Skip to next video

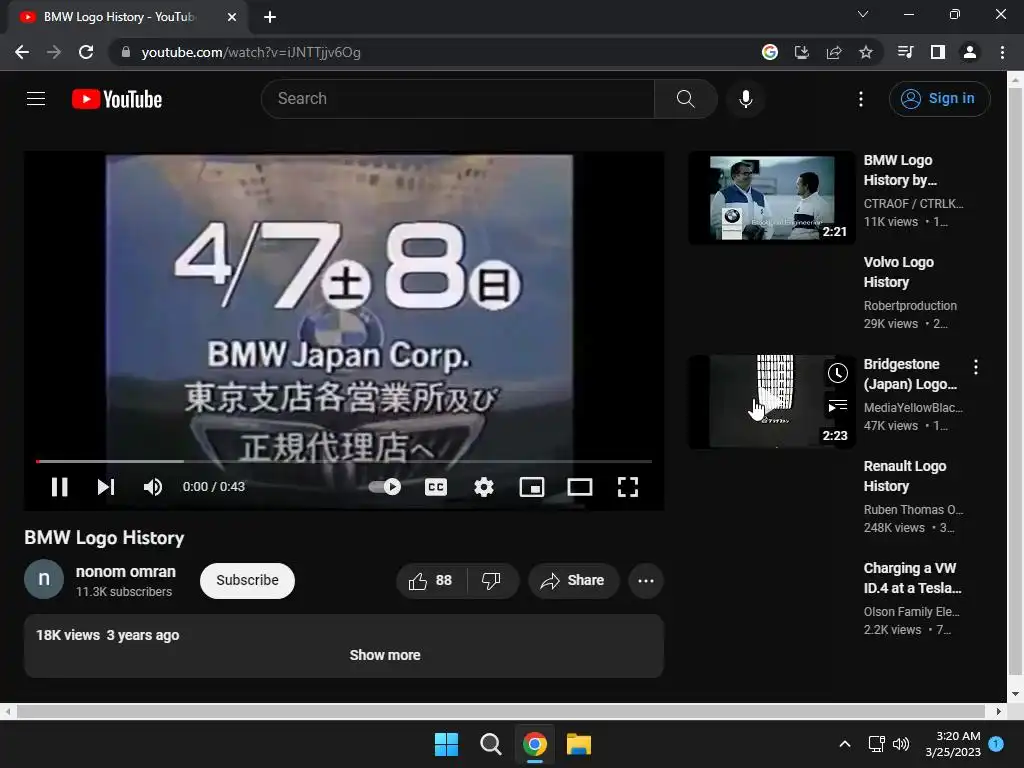106,487
